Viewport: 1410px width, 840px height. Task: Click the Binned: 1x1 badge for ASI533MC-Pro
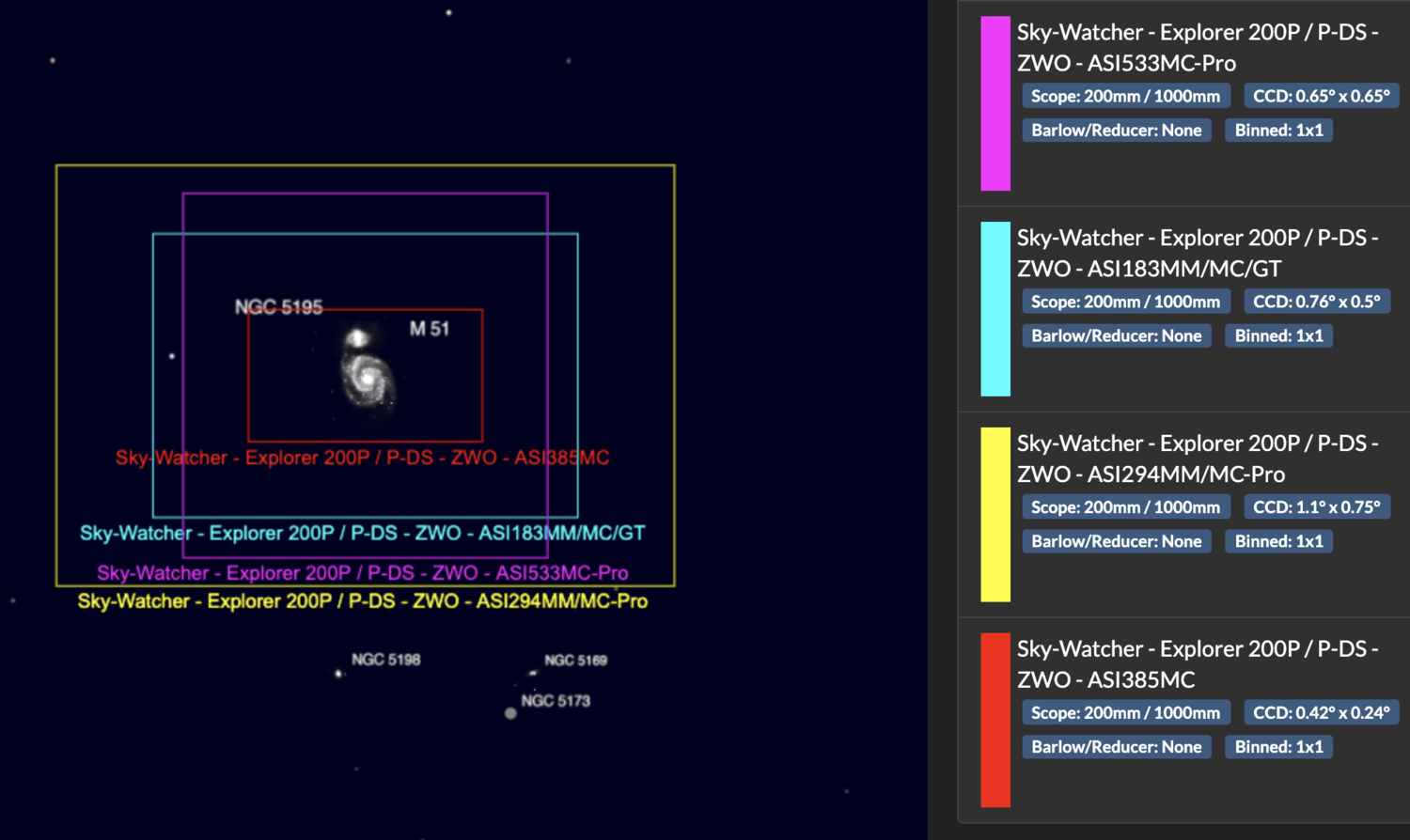(x=1279, y=131)
